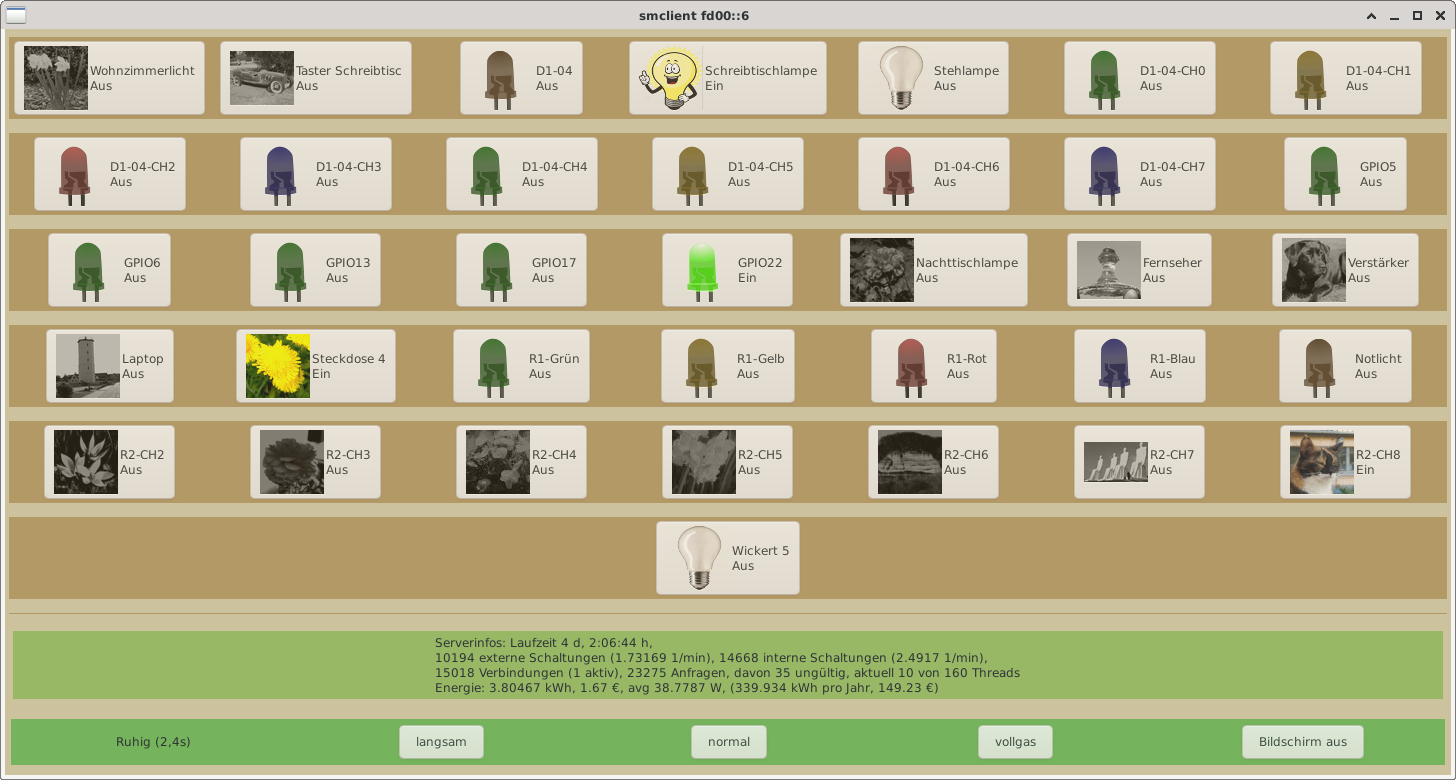Toggle the R2-CH3 switch
Screen dimensions: 1456x780
click(x=316, y=462)
